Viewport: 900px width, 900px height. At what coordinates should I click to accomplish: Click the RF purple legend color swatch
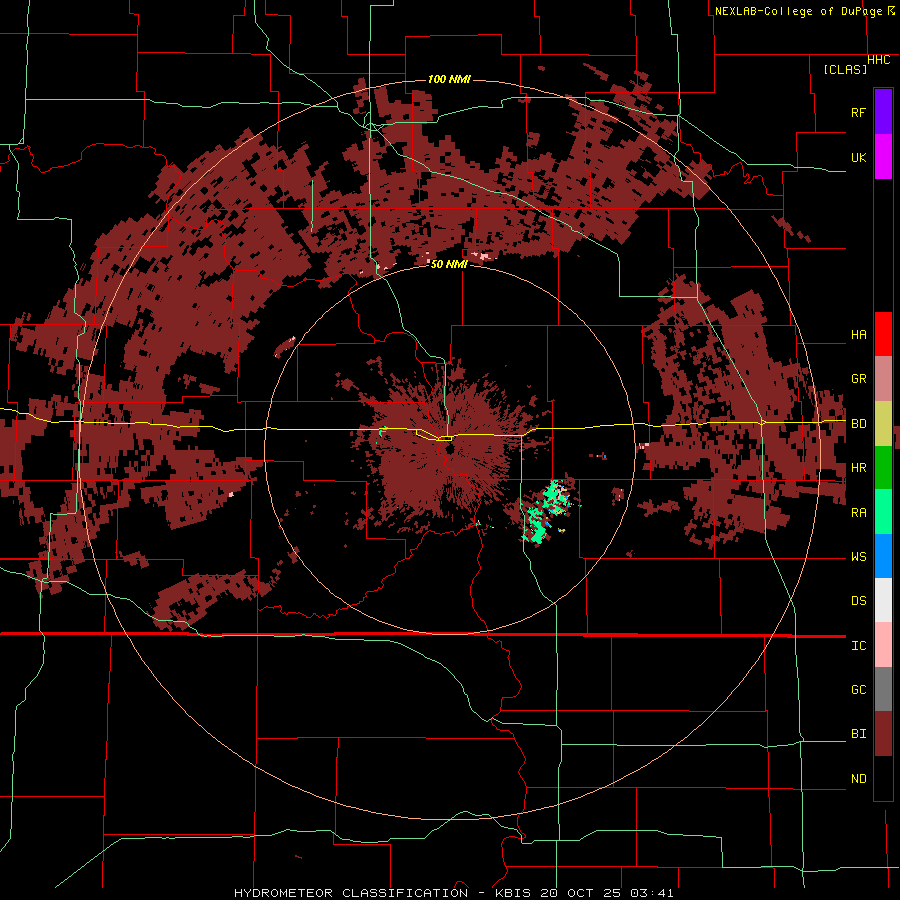tap(883, 111)
